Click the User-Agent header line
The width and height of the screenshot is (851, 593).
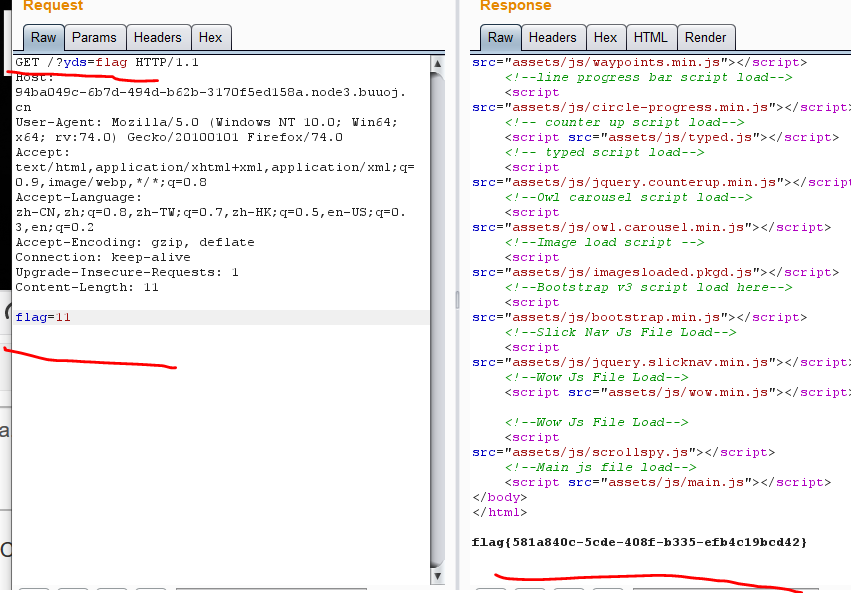point(207,130)
